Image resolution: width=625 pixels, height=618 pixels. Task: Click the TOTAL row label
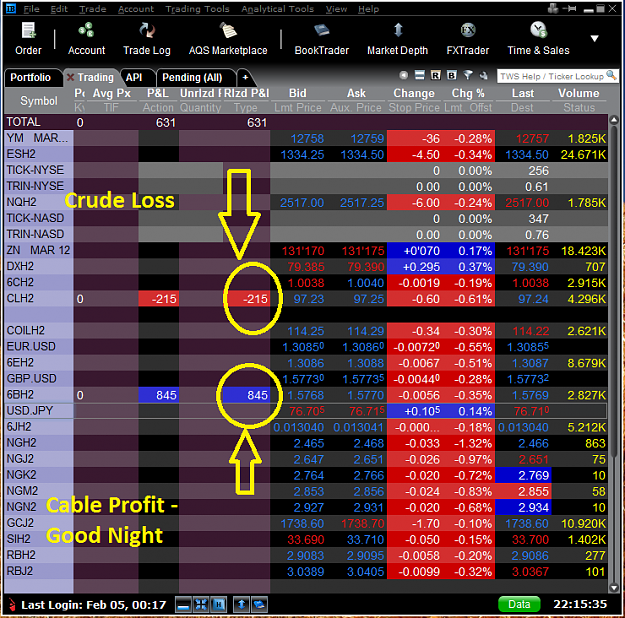click(x=24, y=122)
